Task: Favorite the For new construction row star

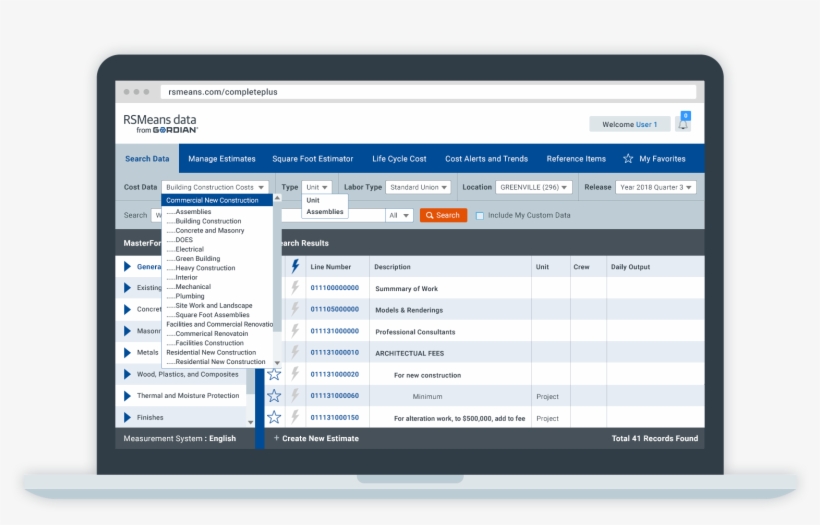Action: tap(274, 374)
